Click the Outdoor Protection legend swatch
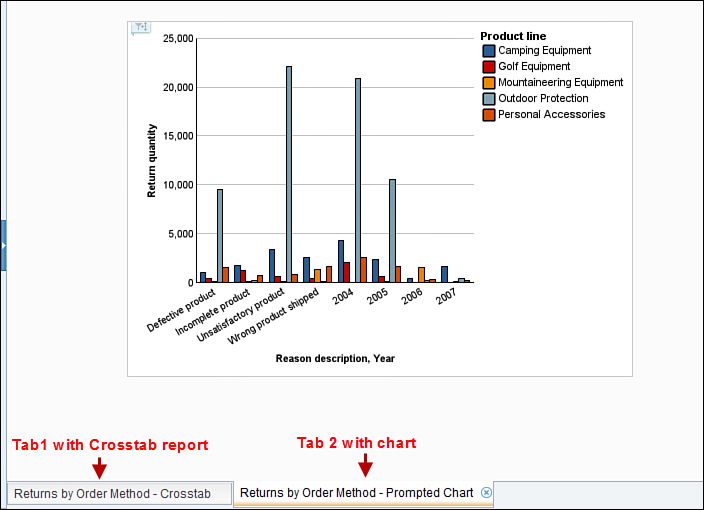The image size is (704, 510). (488, 99)
